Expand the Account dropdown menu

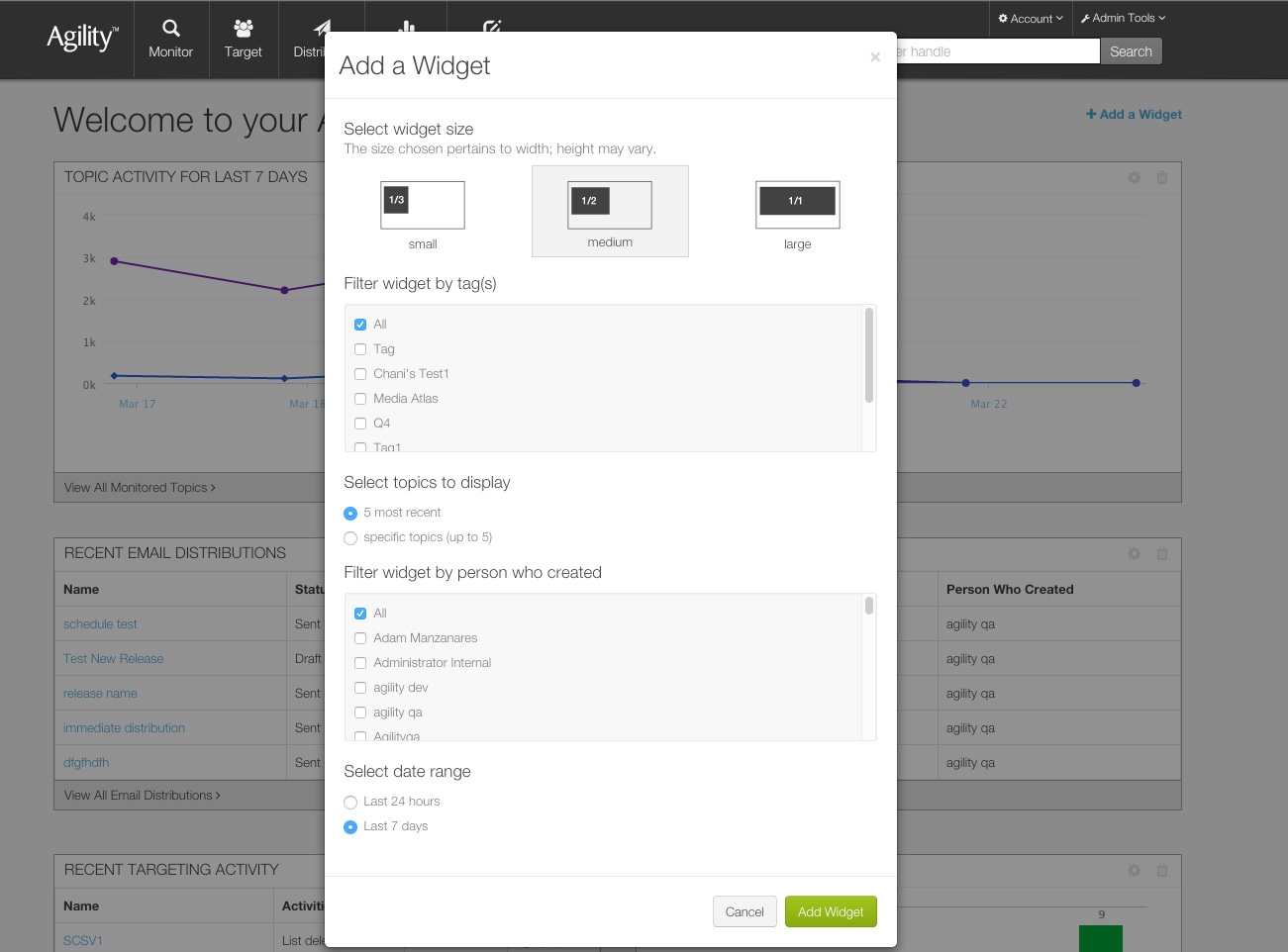tap(1031, 19)
